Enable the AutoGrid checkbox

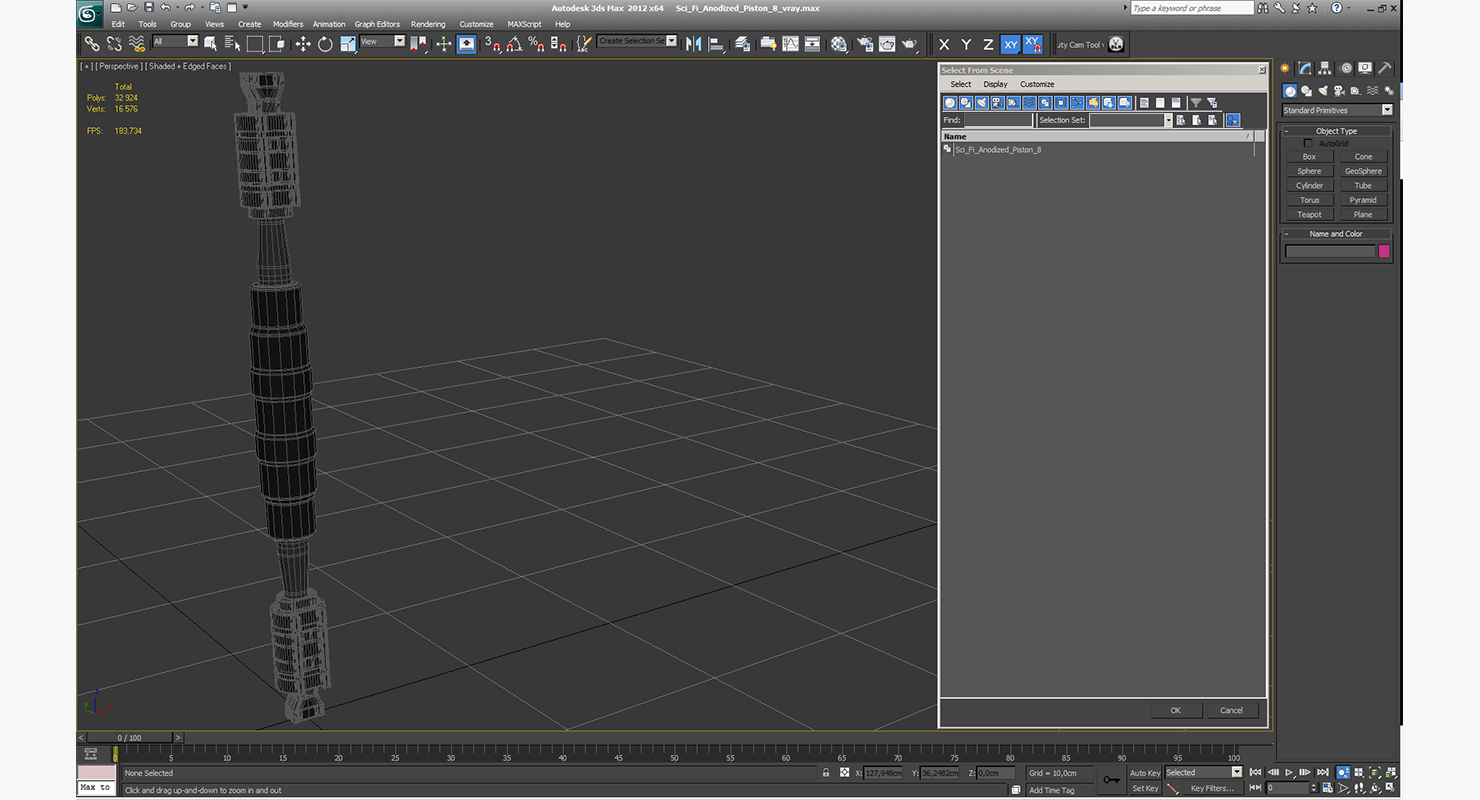pos(1308,143)
